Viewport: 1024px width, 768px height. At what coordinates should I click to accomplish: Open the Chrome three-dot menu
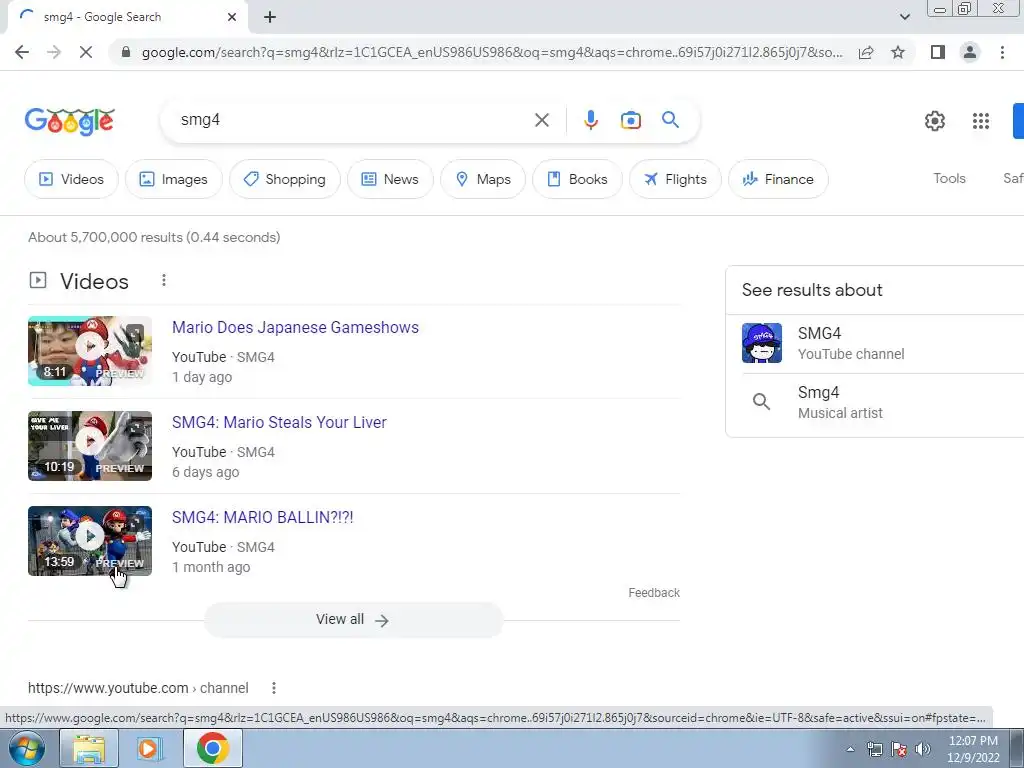tap(1002, 52)
